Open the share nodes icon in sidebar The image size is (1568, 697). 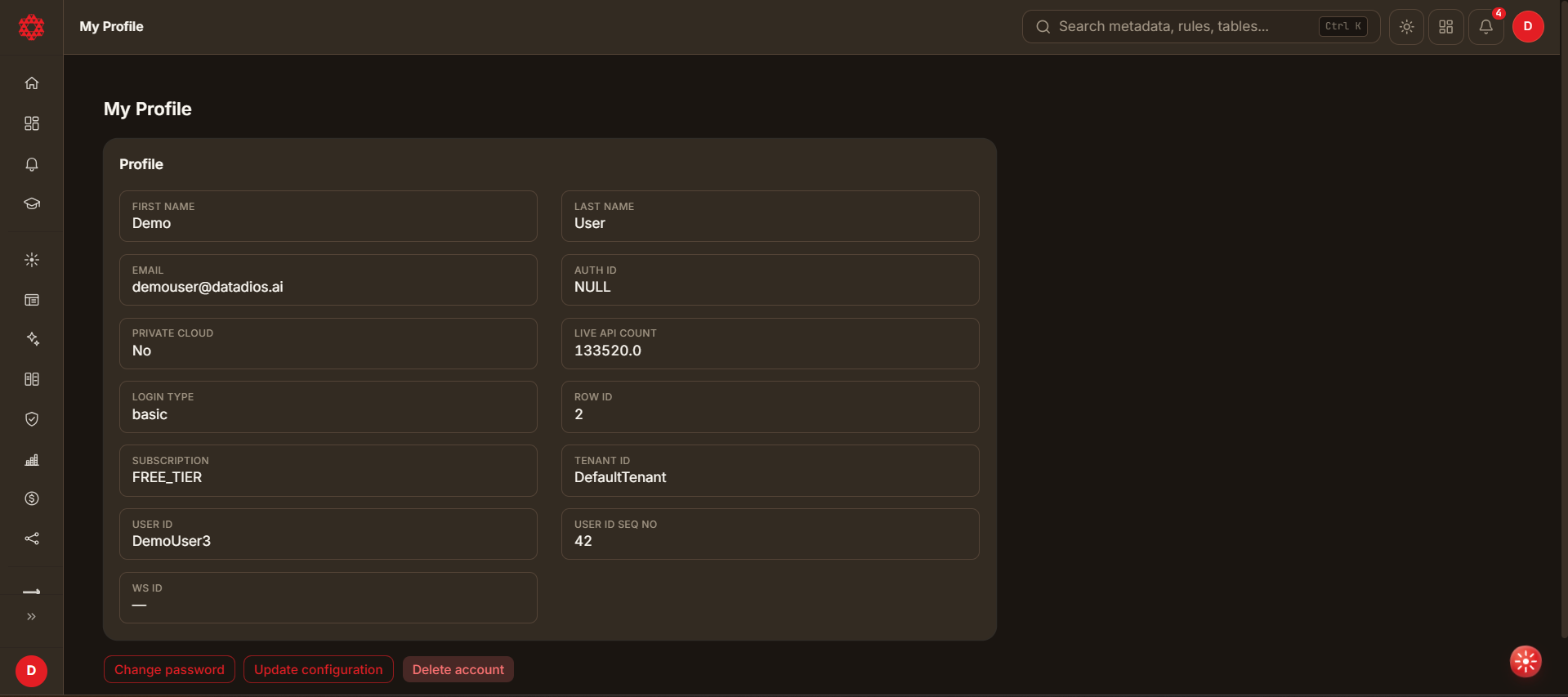32,538
